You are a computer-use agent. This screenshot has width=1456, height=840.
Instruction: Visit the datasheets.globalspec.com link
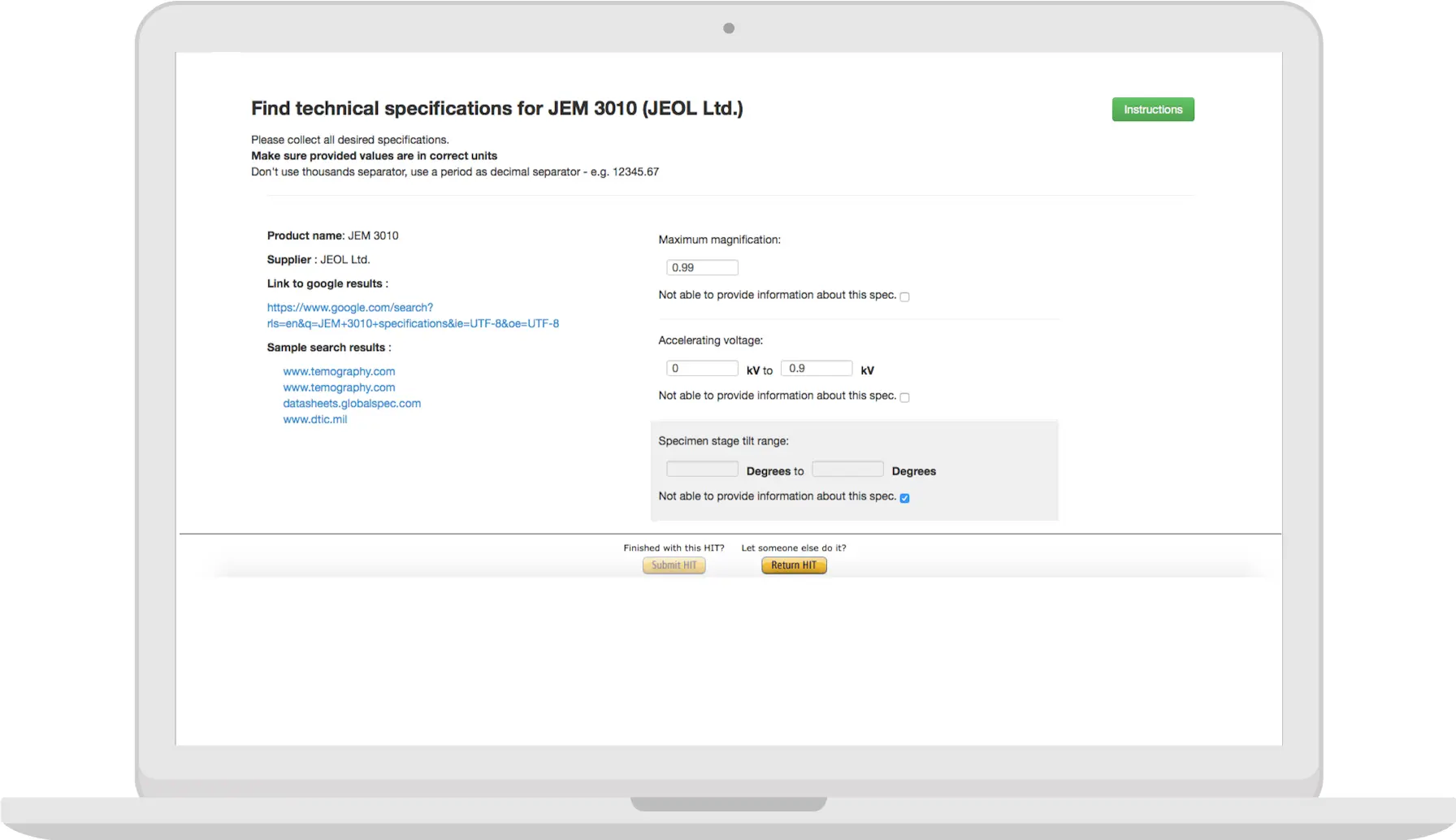(352, 403)
